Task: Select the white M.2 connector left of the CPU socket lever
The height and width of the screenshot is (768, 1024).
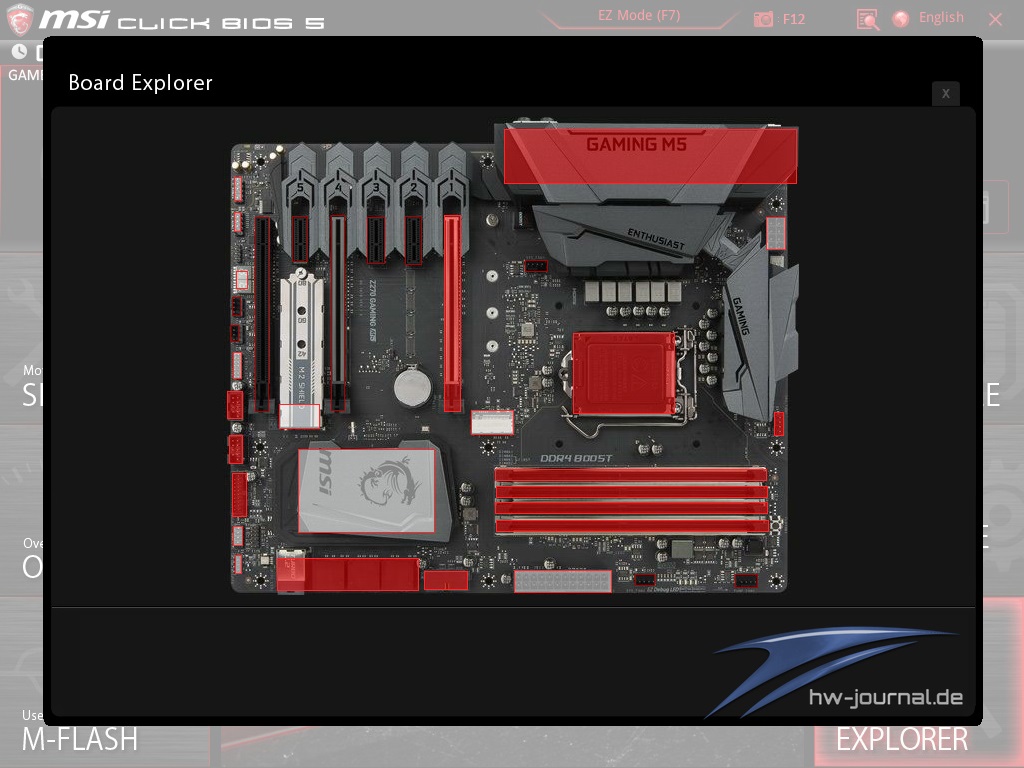Action: (x=492, y=423)
